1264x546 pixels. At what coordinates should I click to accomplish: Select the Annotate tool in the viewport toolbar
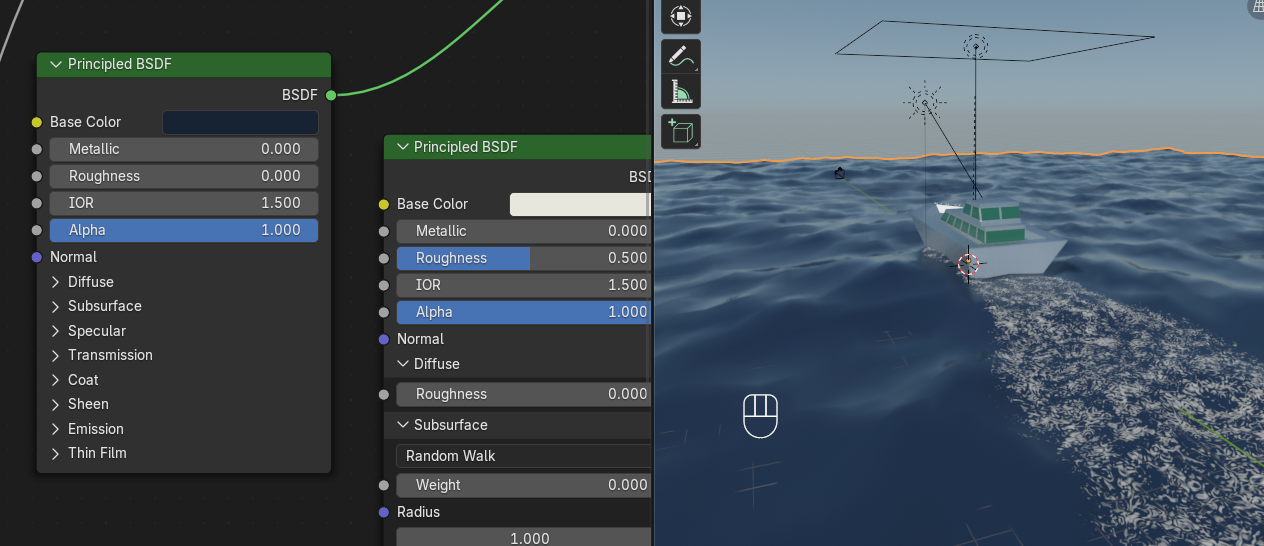pos(681,56)
